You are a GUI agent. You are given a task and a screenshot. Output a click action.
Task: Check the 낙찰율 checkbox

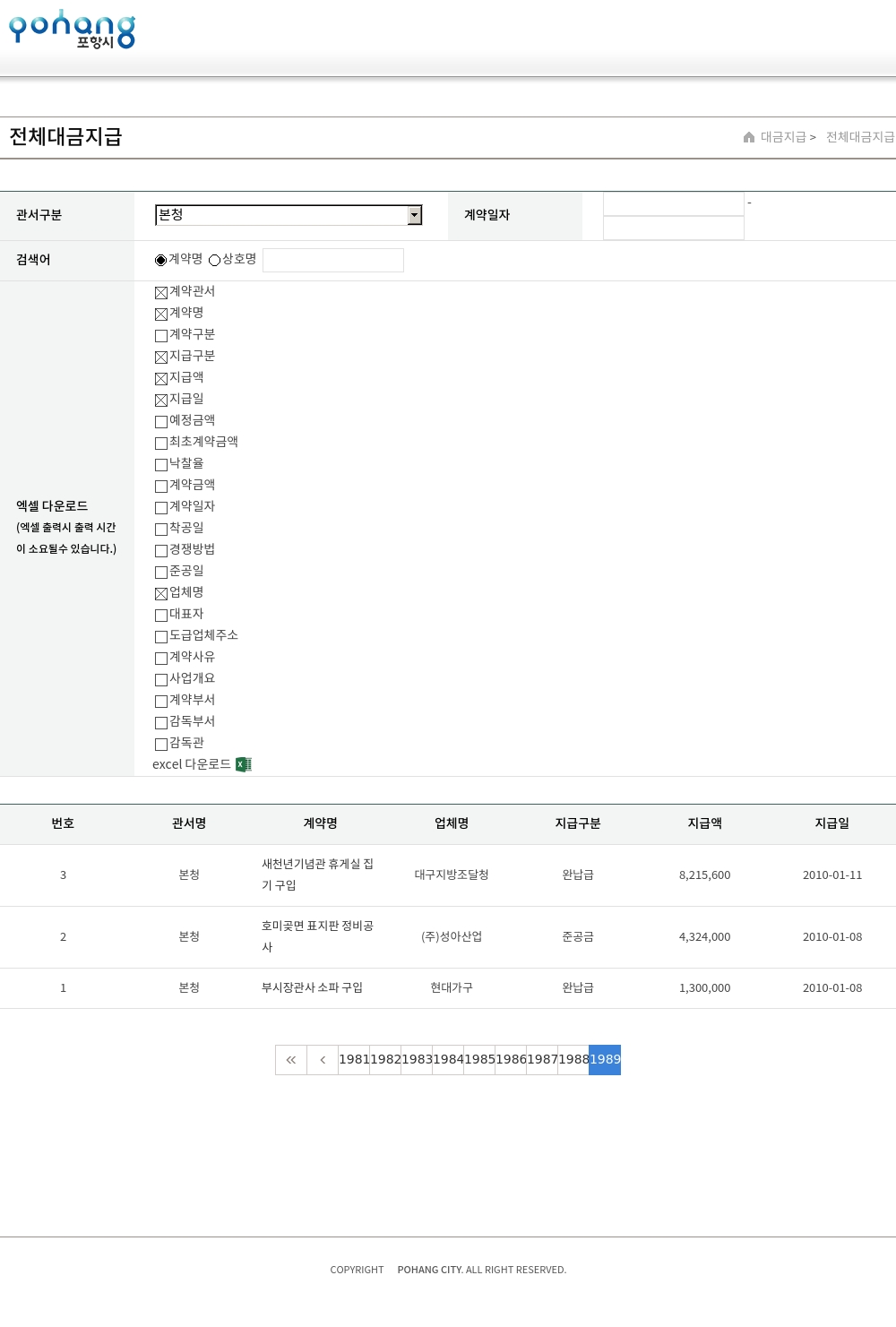[x=161, y=465]
